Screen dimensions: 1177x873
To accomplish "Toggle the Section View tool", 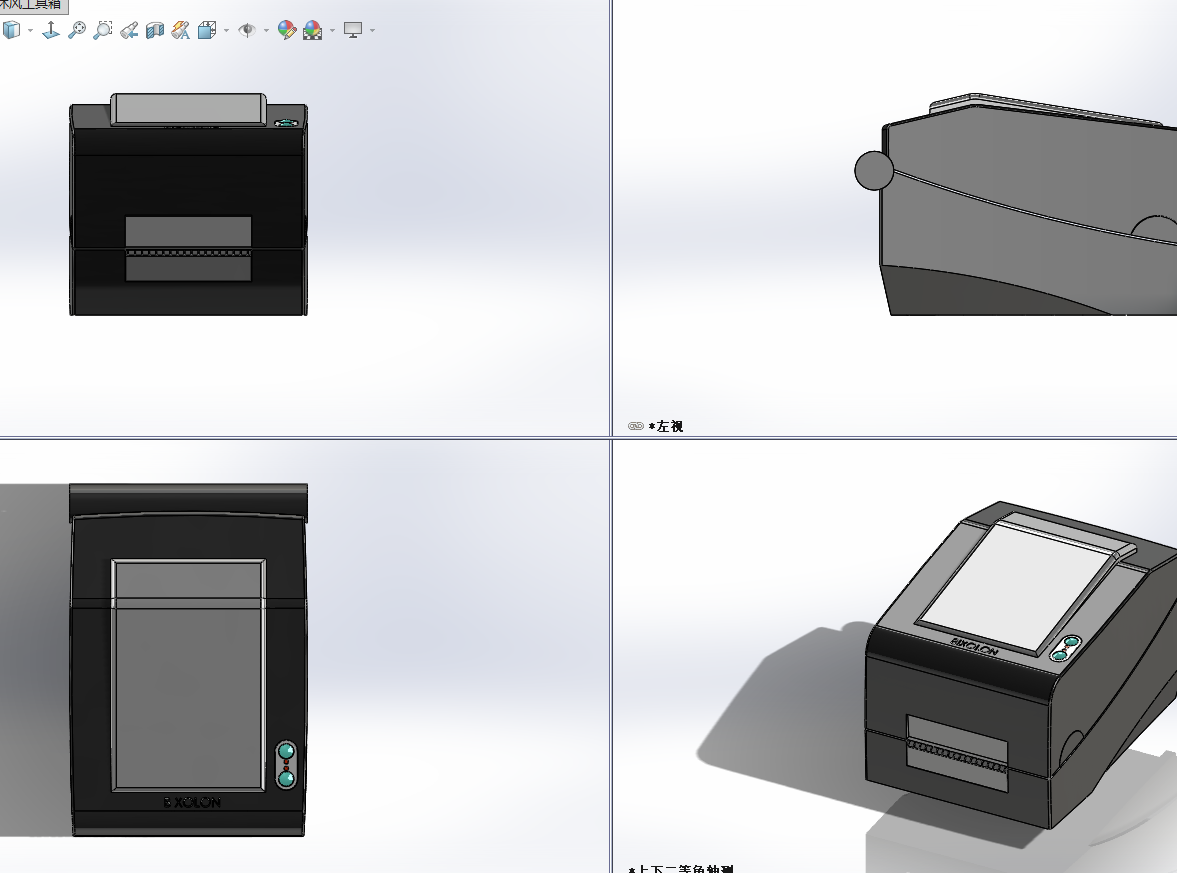I will (155, 30).
